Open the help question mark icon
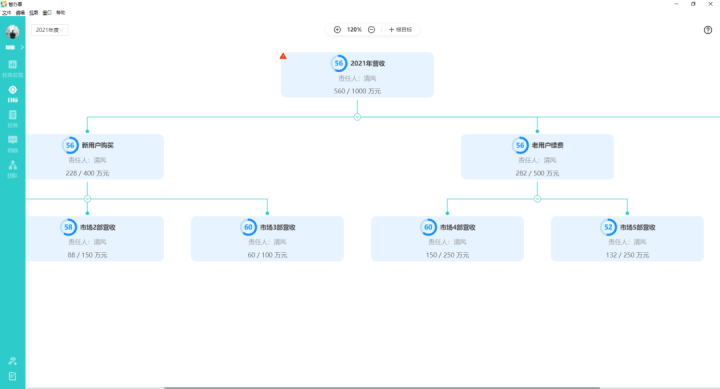Viewport: 720px width, 389px height. click(708, 30)
